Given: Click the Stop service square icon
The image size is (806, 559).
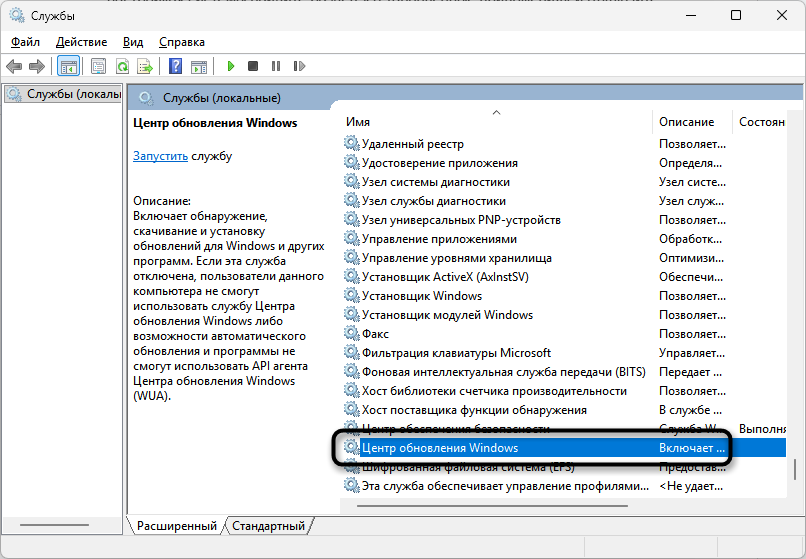Looking at the screenshot, I should (253, 66).
